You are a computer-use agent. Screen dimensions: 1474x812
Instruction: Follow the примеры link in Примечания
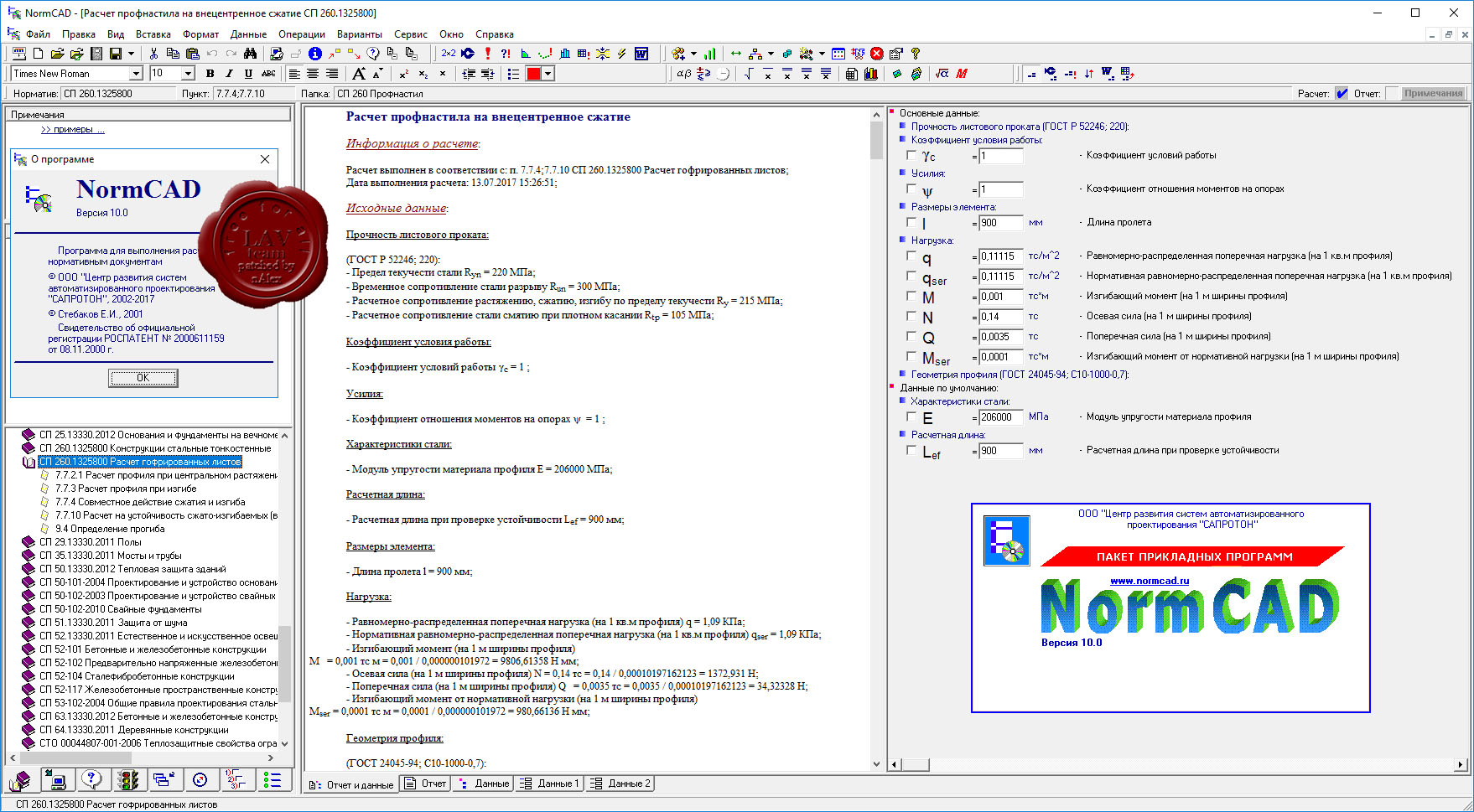[73, 129]
